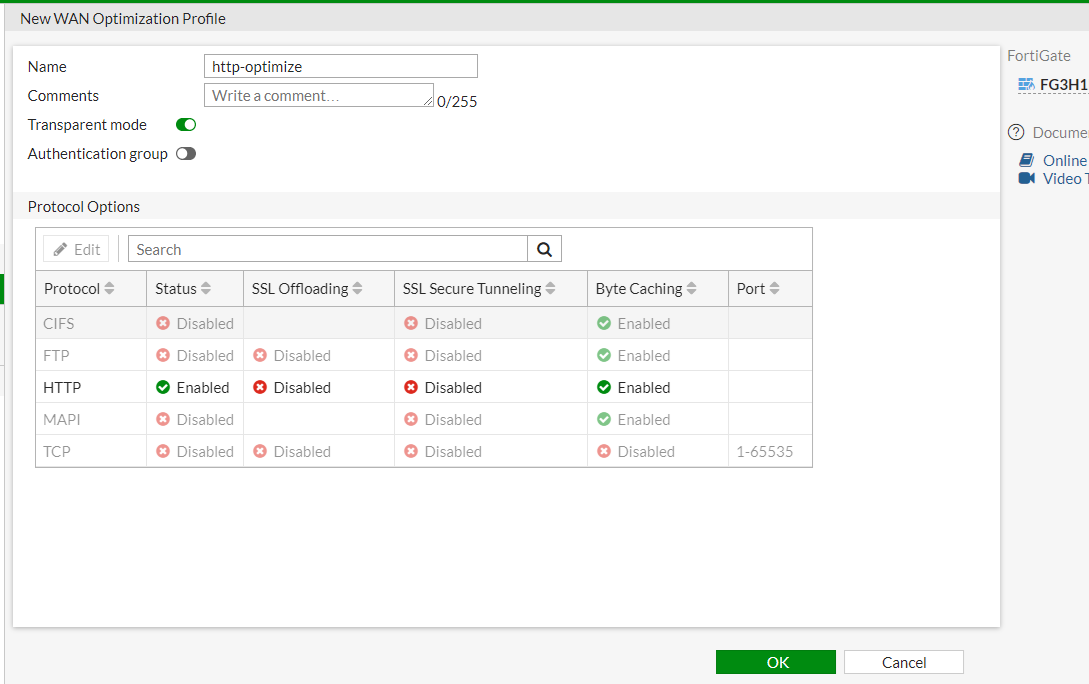Click HTTP Byte Caching enabled check icon
Screen dimensions: 1089x684
point(604,388)
